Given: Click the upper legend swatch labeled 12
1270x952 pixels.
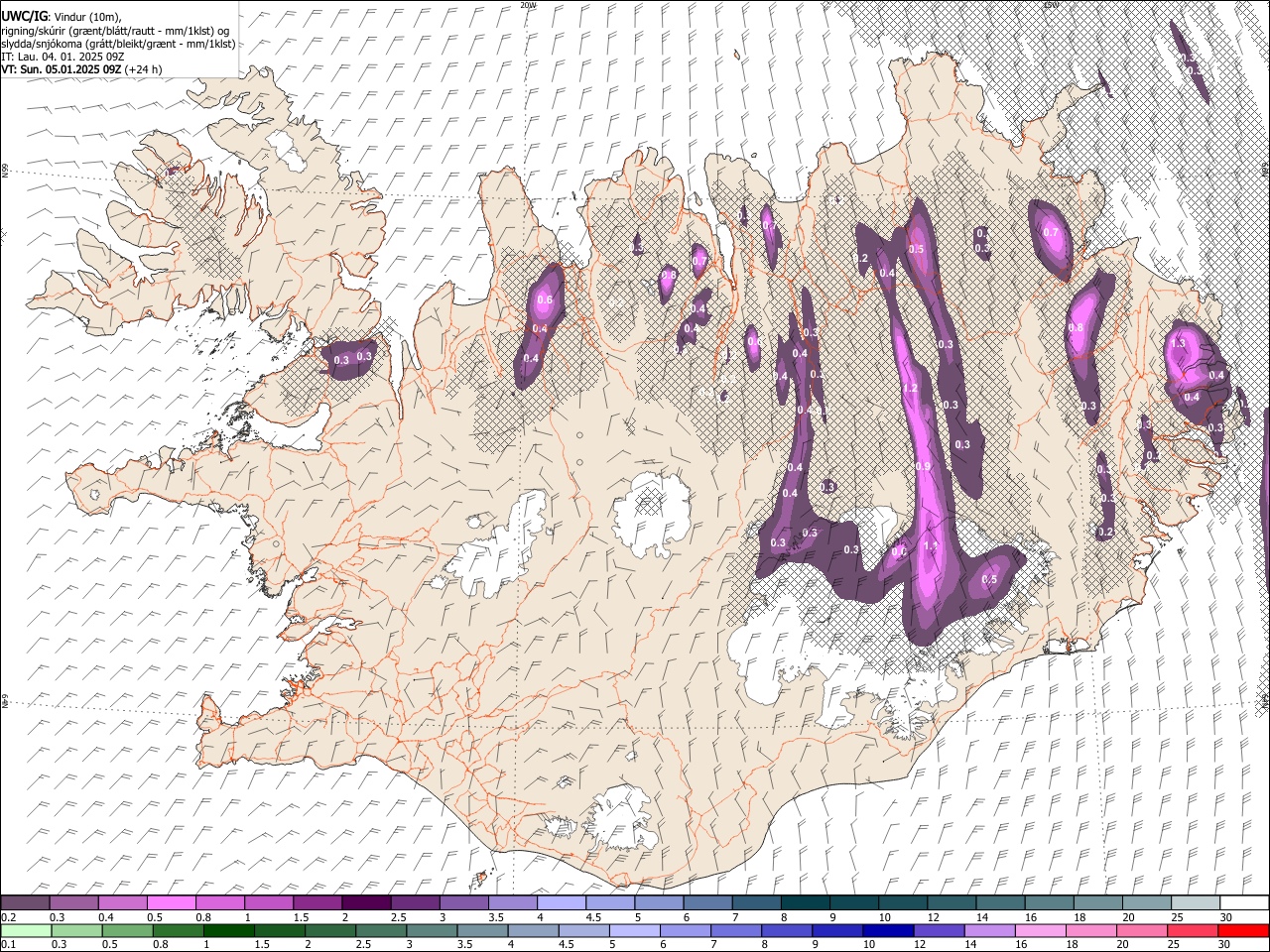Looking at the screenshot, I should [x=952, y=903].
